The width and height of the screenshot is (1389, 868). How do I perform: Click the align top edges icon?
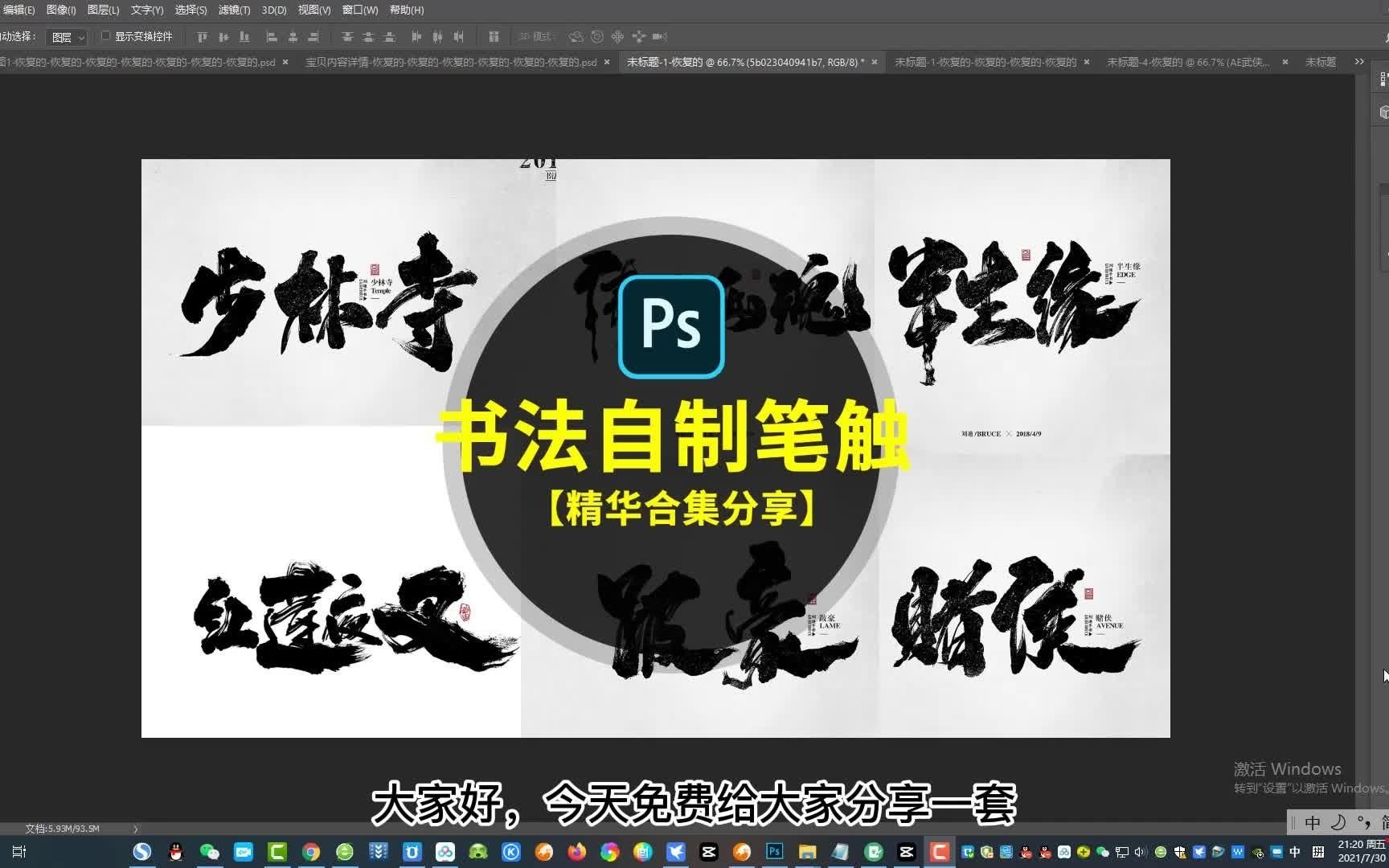pyautogui.click(x=203, y=36)
